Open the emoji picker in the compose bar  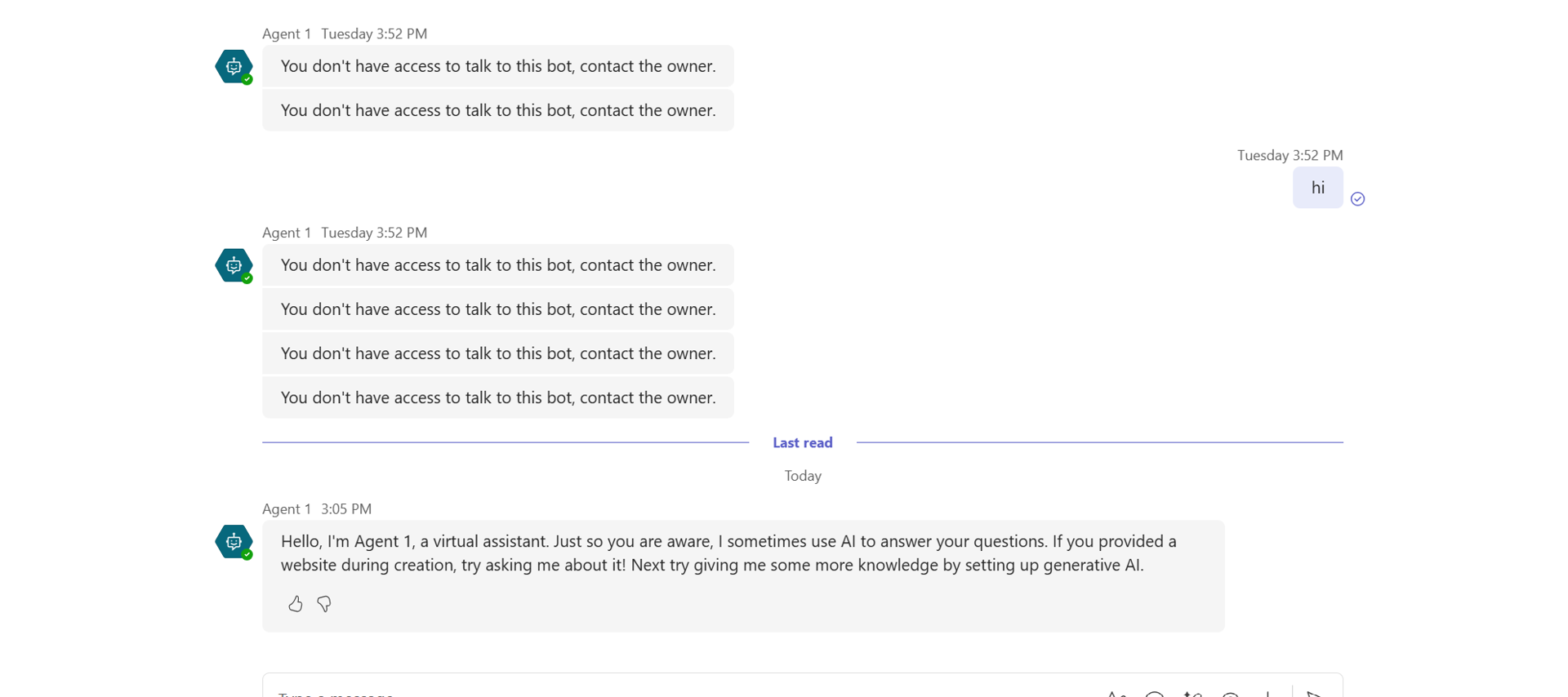(1154, 693)
